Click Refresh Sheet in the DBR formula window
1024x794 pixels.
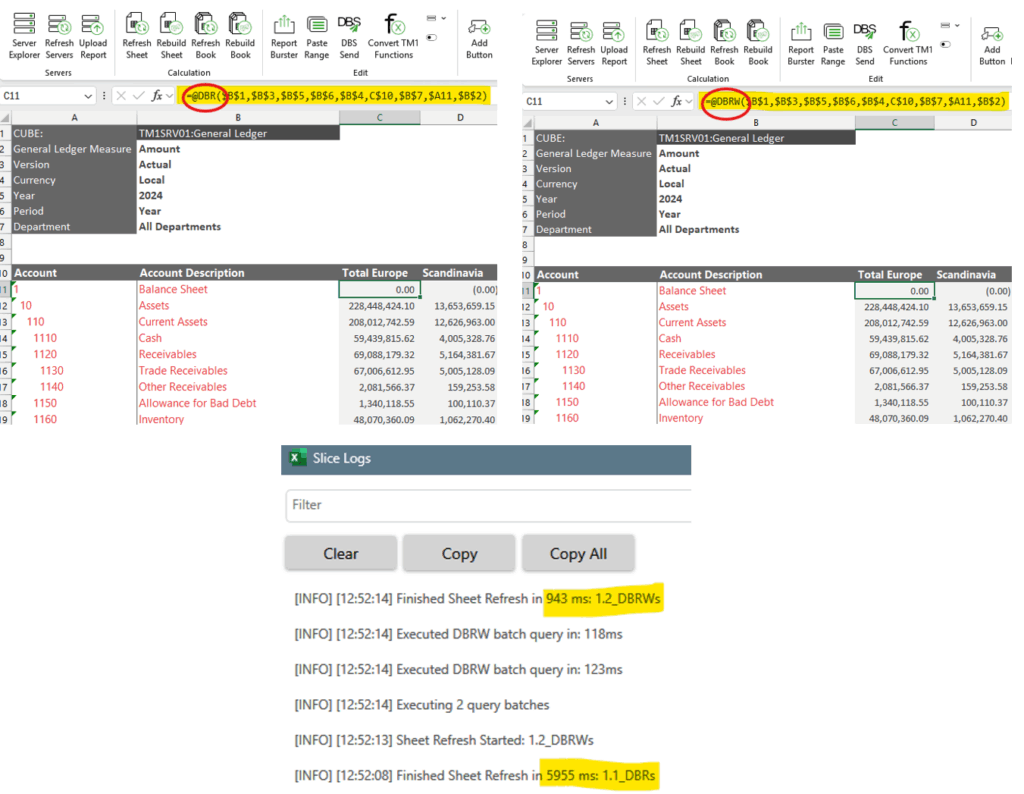click(136, 37)
